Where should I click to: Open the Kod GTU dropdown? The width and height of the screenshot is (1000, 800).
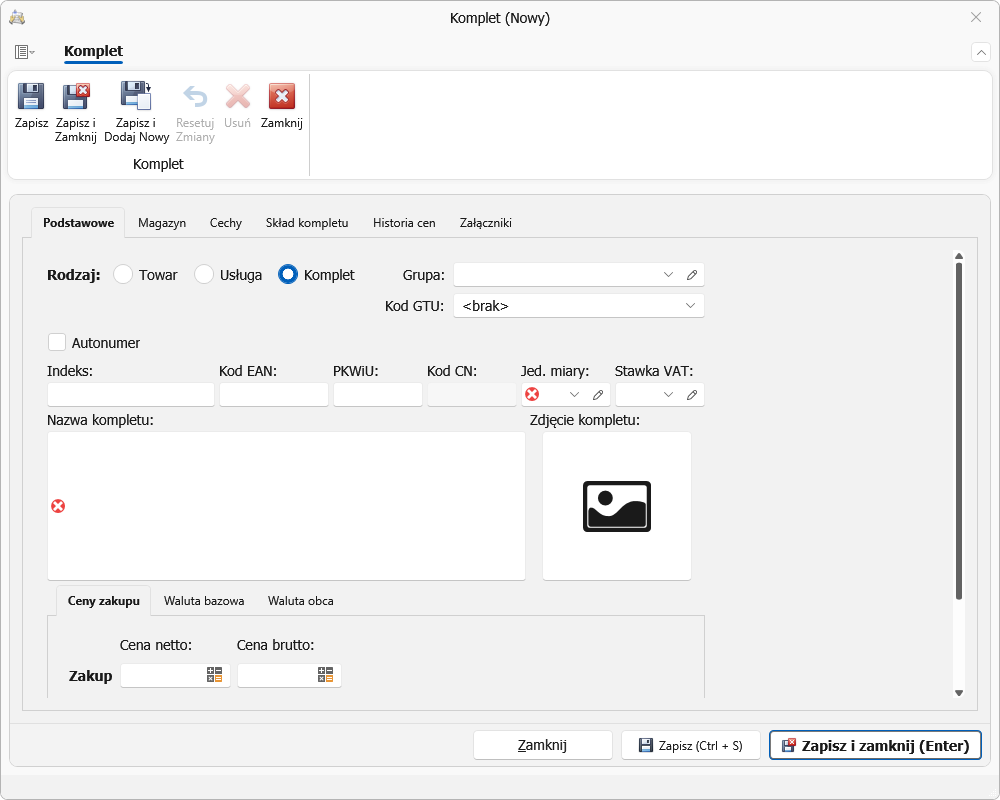[x=690, y=306]
